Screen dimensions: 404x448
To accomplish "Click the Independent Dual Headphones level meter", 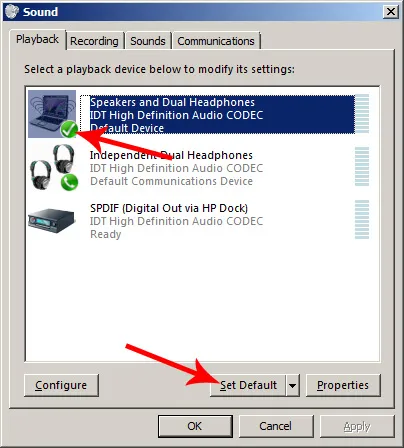I will pyautogui.click(x=362, y=166).
